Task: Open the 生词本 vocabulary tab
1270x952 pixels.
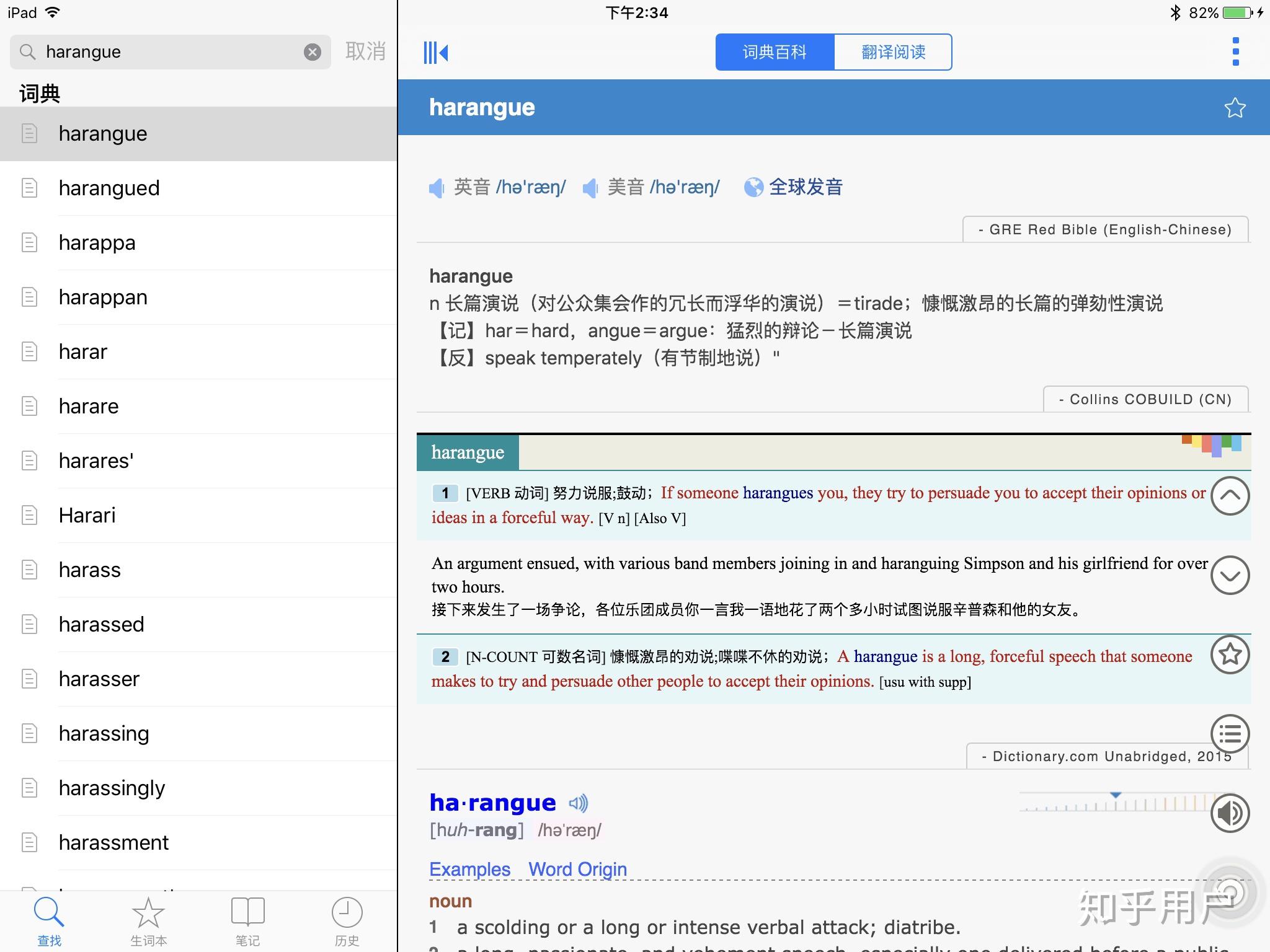Action: tap(148, 922)
